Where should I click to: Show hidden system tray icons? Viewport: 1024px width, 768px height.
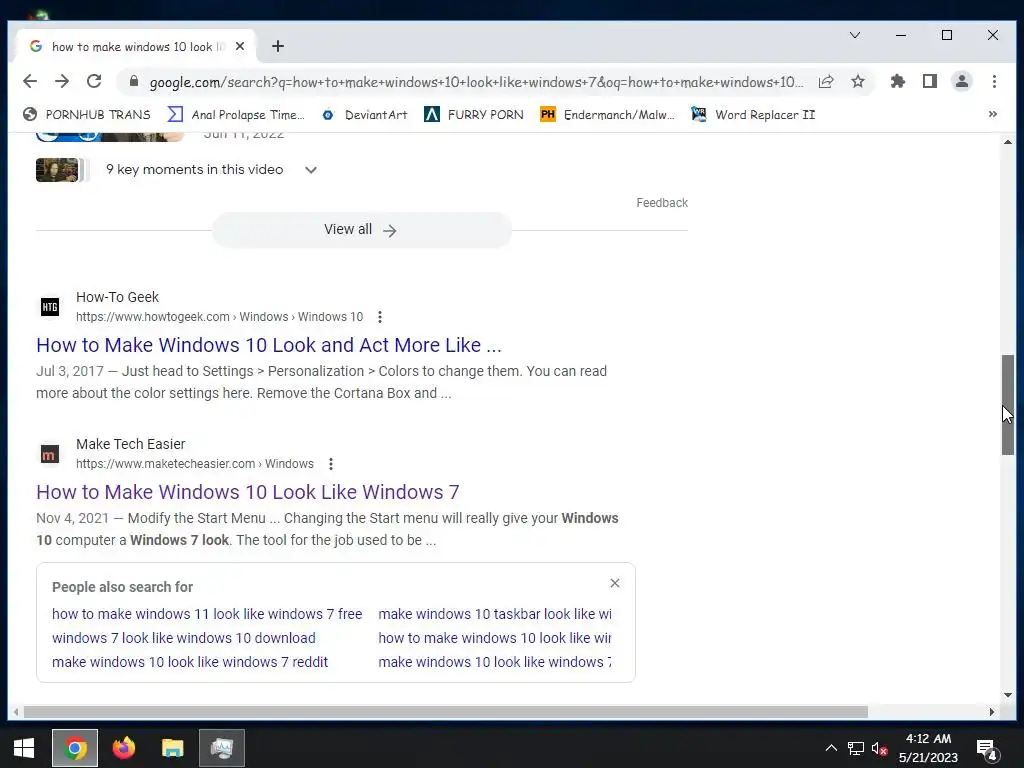(x=831, y=748)
